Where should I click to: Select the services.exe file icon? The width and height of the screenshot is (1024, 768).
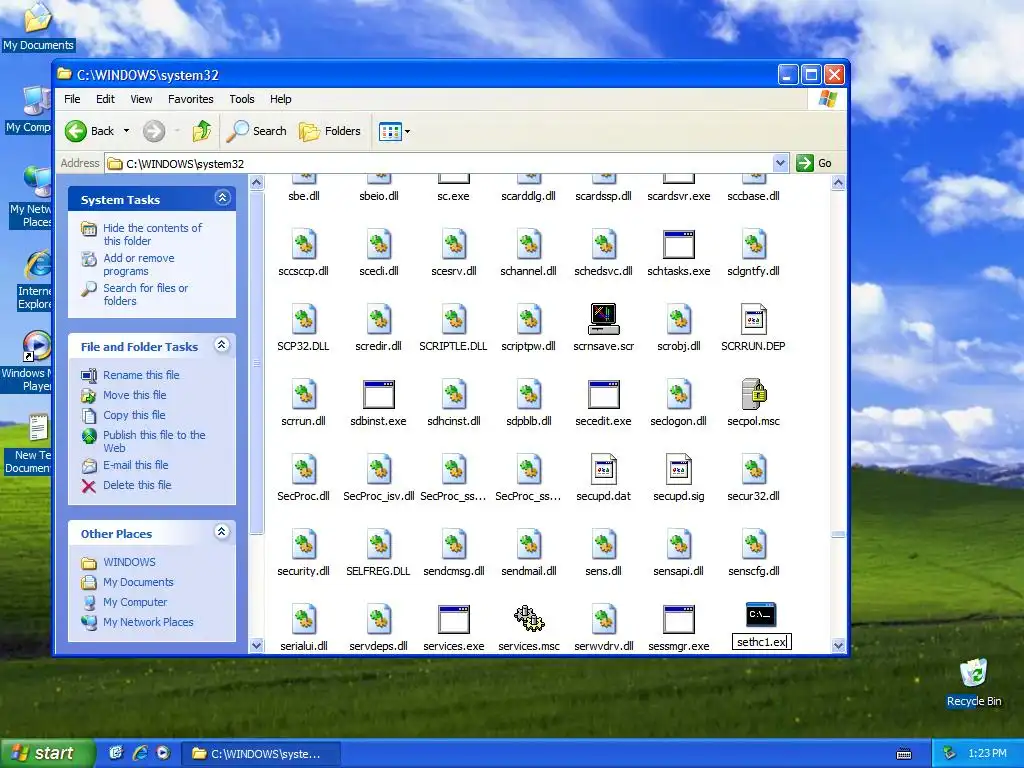point(454,620)
